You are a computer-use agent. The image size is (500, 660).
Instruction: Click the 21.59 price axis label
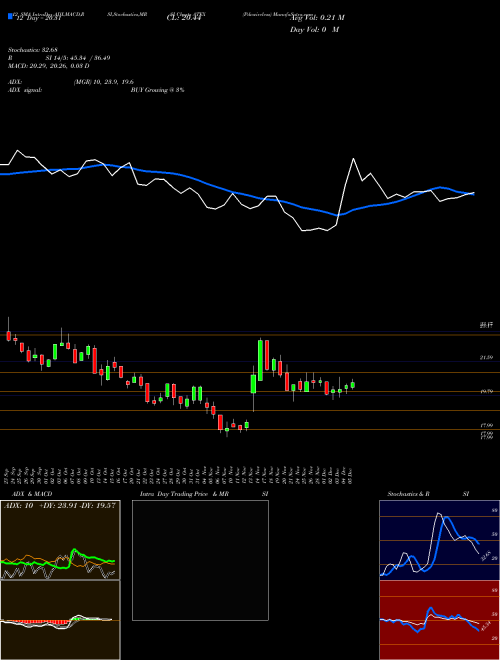(x=486, y=357)
